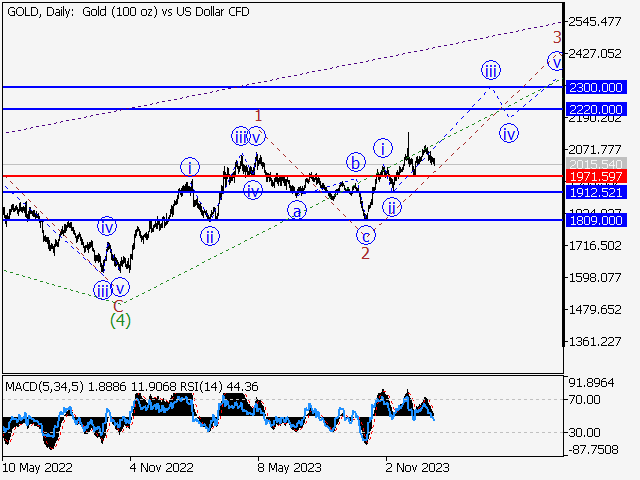Select projected circled 'iii' label near 2300 line
This screenshot has width=640, height=480.
tap(490, 70)
